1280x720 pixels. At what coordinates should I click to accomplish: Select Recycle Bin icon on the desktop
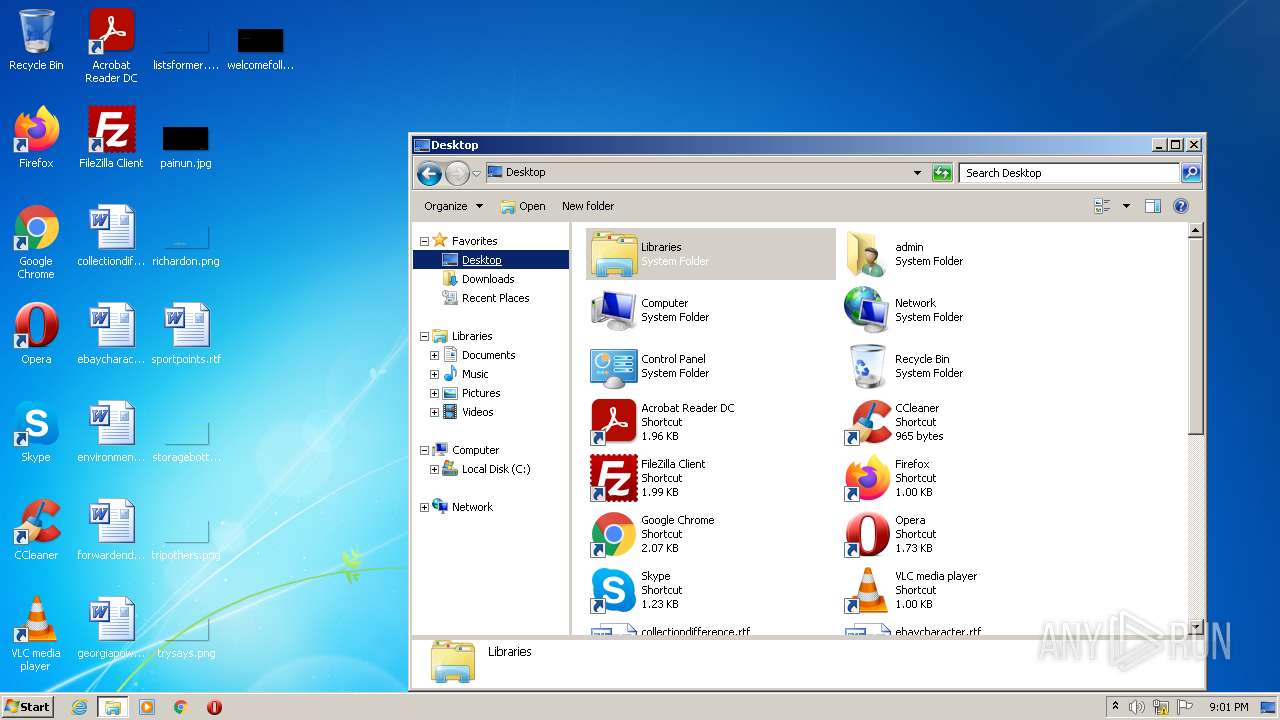coord(36,41)
